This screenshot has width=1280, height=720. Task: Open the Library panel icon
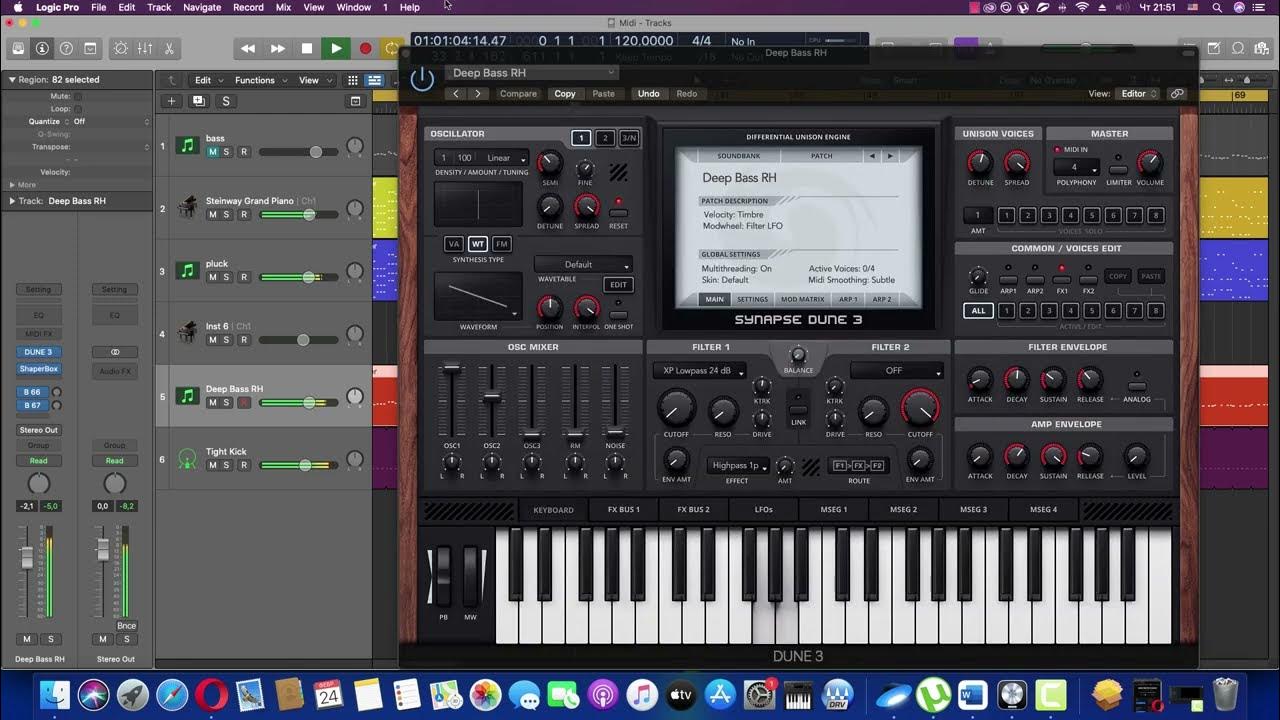pos(18,48)
